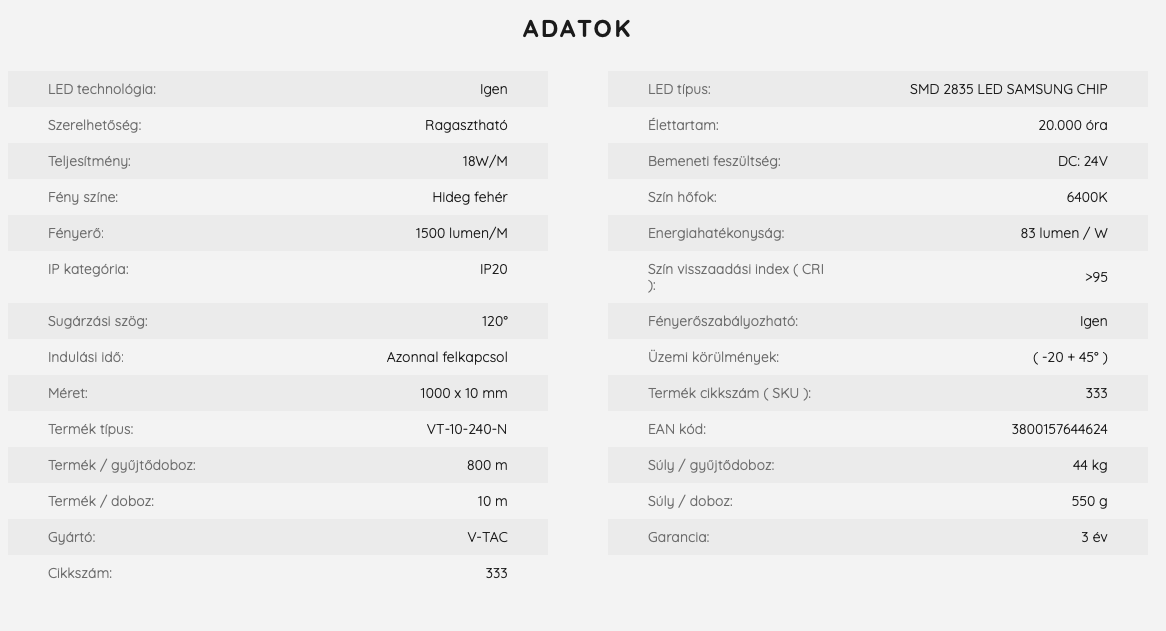
Task: Click the 3 év Garancia value
Action: pyautogui.click(x=1094, y=537)
